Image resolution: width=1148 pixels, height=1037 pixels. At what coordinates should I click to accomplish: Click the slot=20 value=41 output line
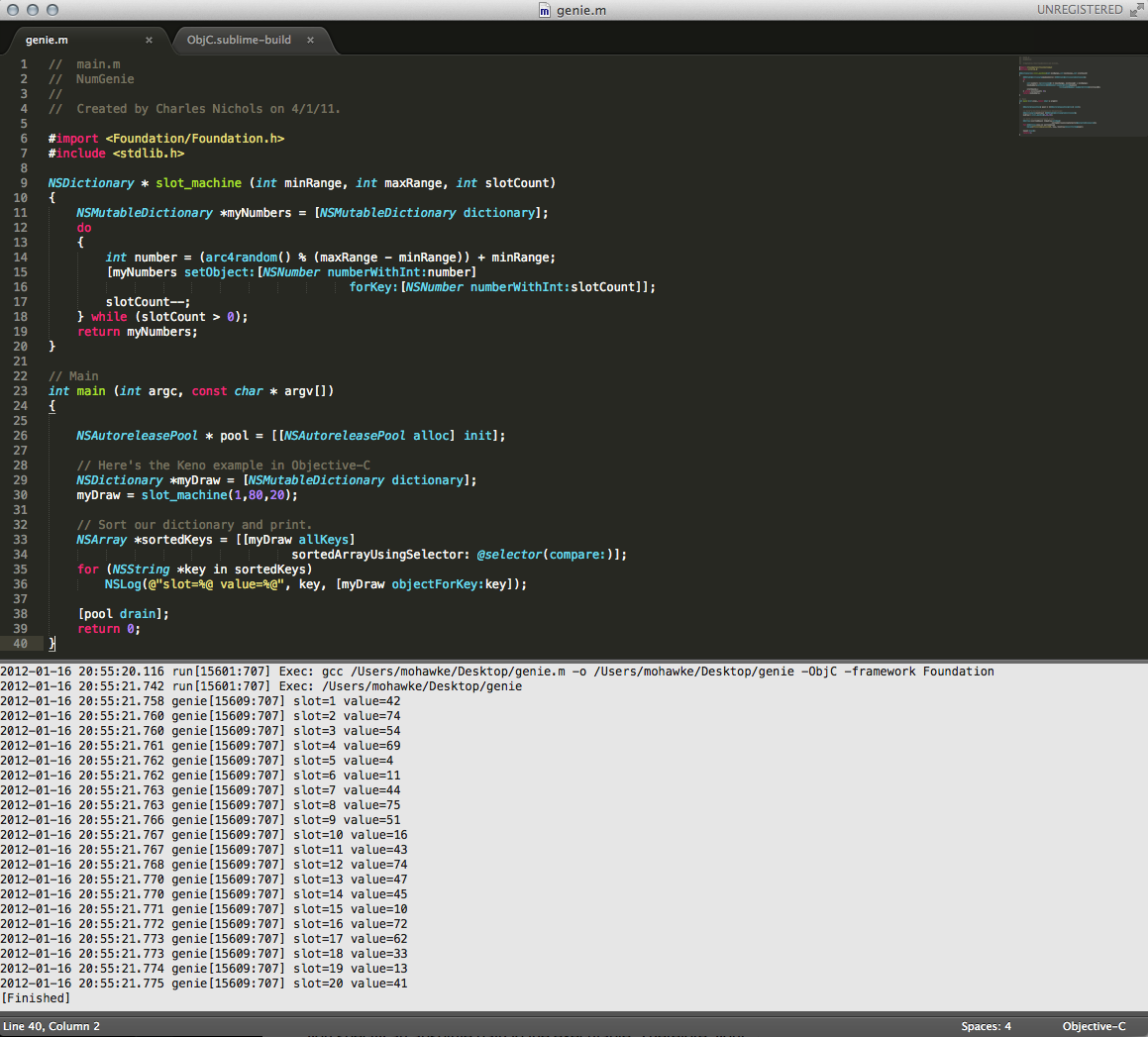(x=350, y=984)
